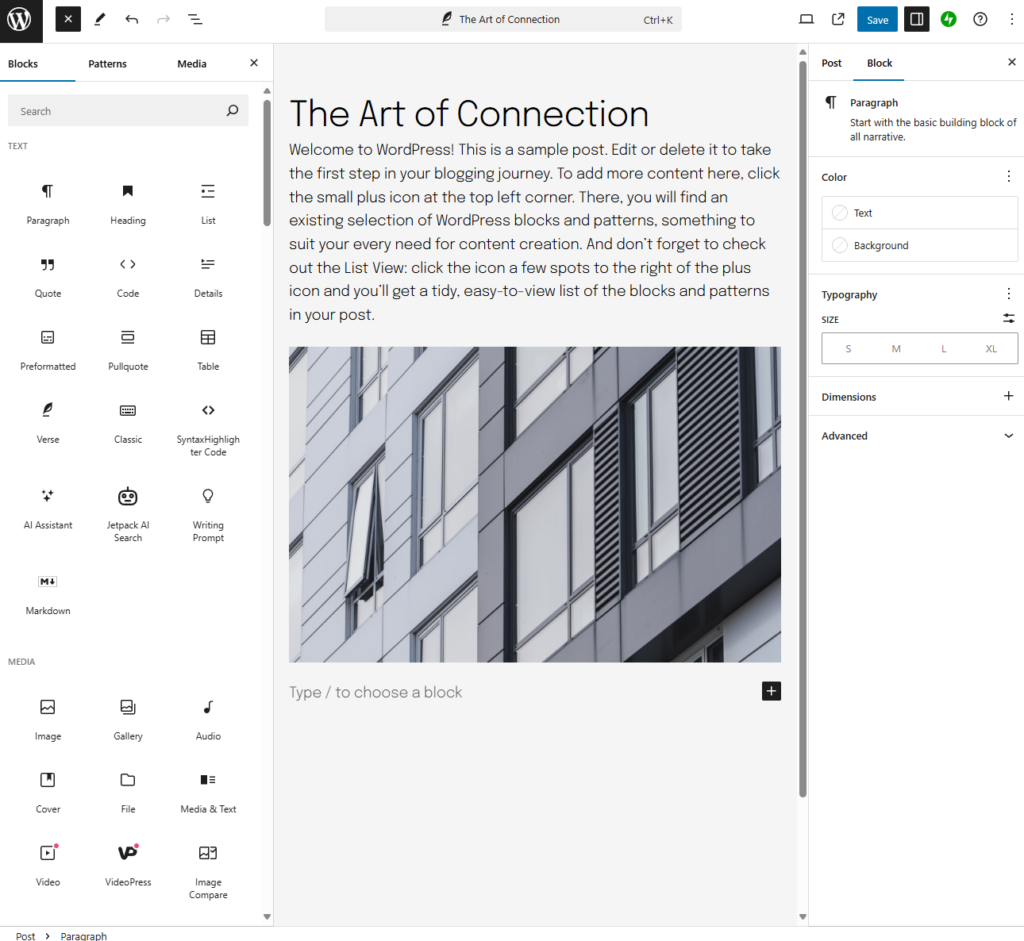1024x941 pixels.
Task: Expand the Dimensions panel
Action: coord(1009,397)
